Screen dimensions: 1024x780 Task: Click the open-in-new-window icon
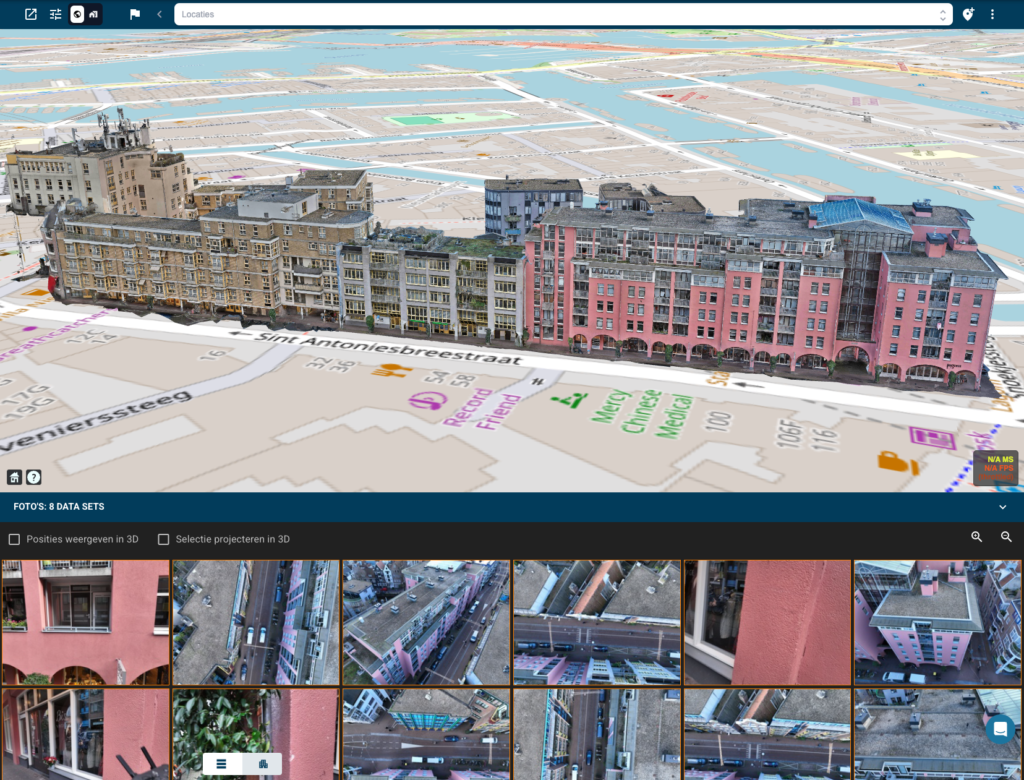point(31,14)
